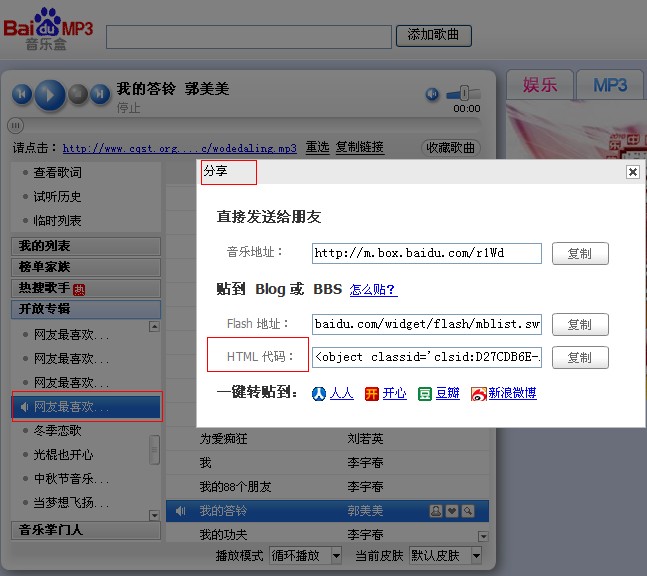This screenshot has width=647, height=576.
Task: Select the 光棍也开心 album
Action: point(64,455)
